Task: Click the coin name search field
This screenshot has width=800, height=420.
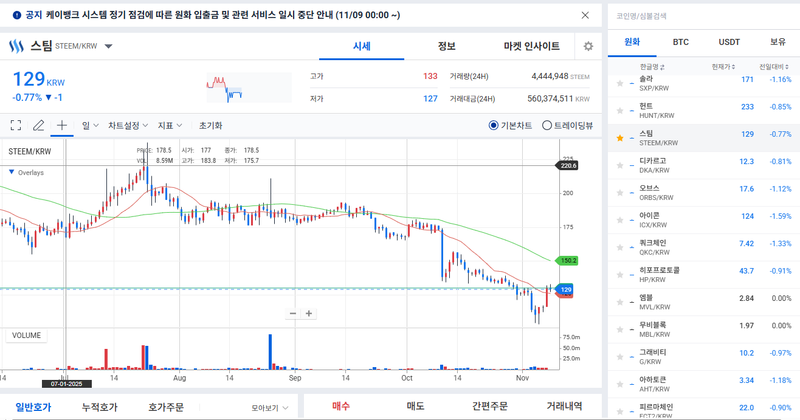Action: pyautogui.click(x=700, y=12)
